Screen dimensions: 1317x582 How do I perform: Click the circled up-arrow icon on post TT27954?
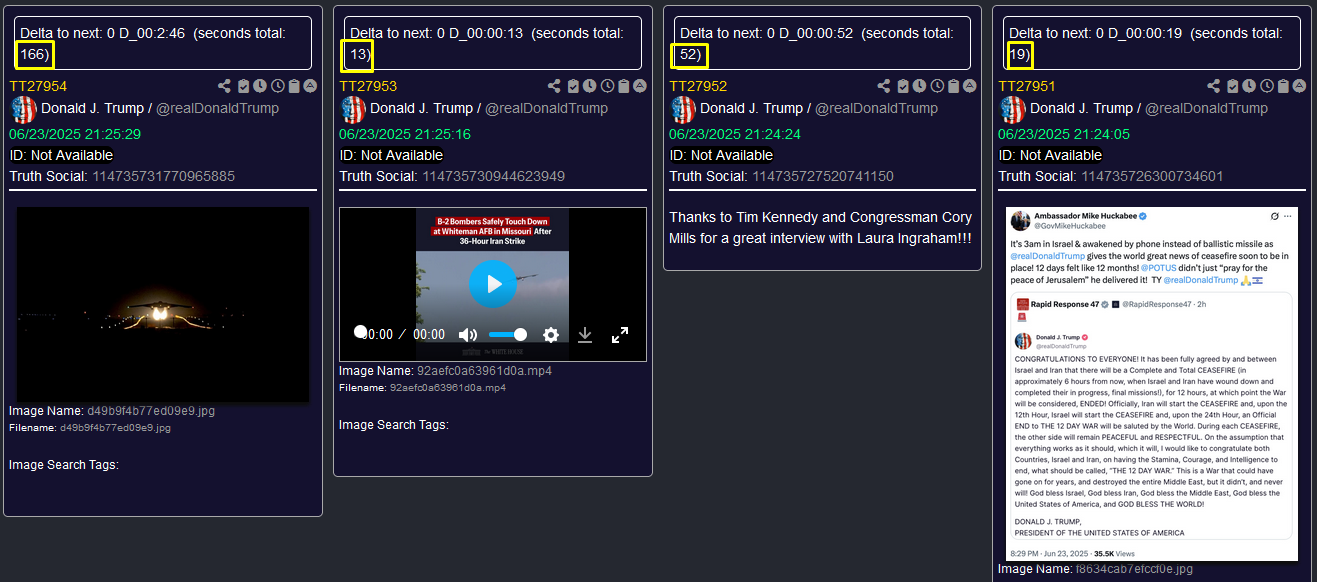310,86
